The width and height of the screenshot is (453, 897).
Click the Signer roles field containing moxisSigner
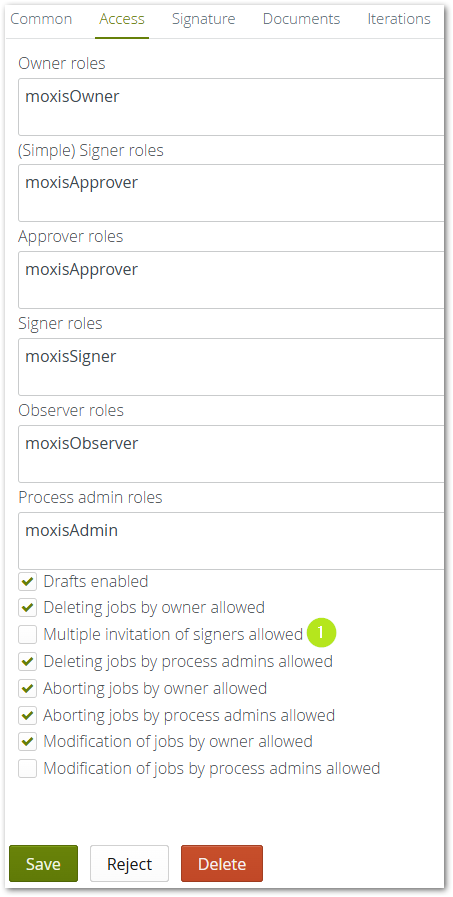pos(231,367)
